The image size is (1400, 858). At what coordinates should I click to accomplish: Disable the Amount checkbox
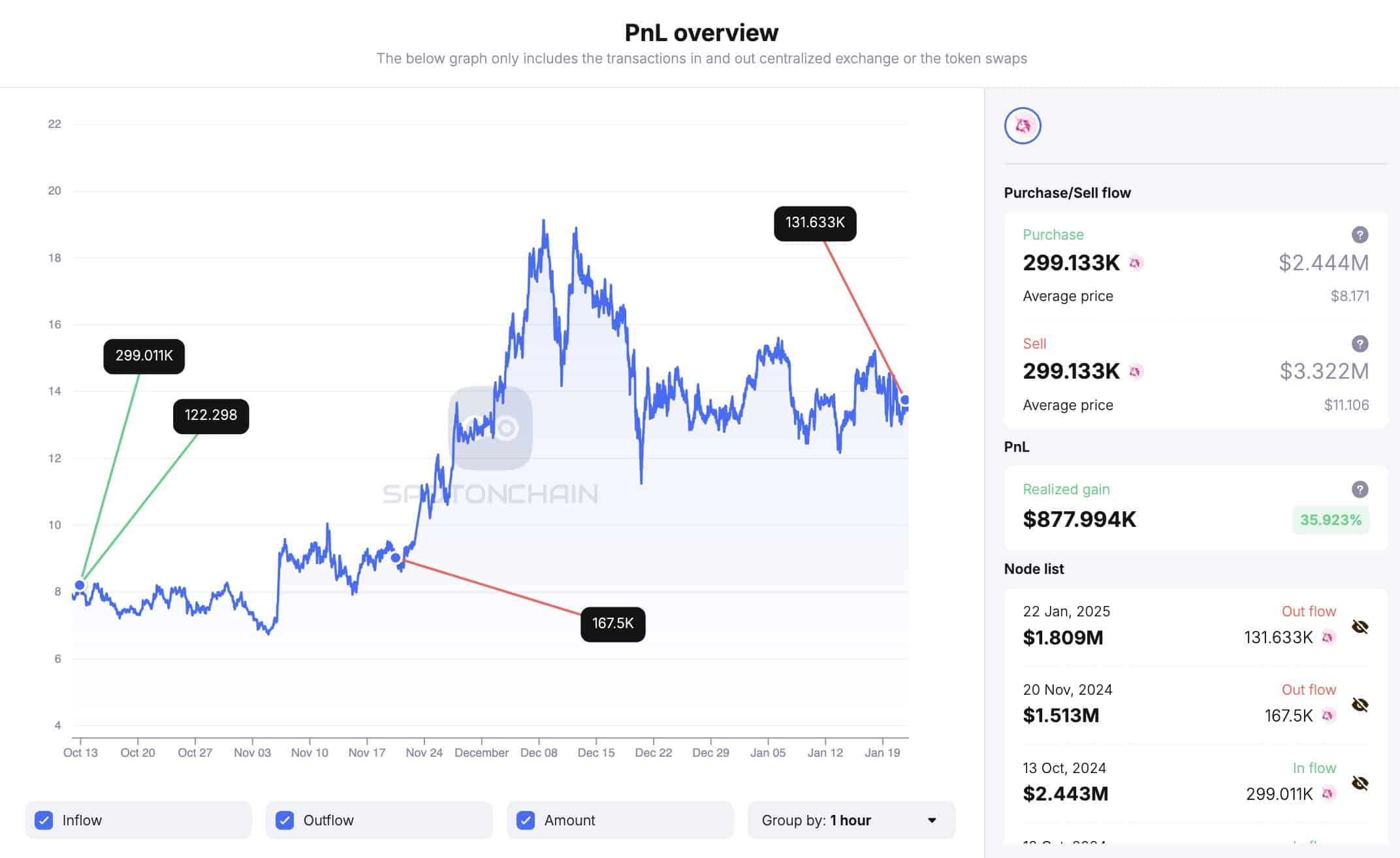pos(526,820)
